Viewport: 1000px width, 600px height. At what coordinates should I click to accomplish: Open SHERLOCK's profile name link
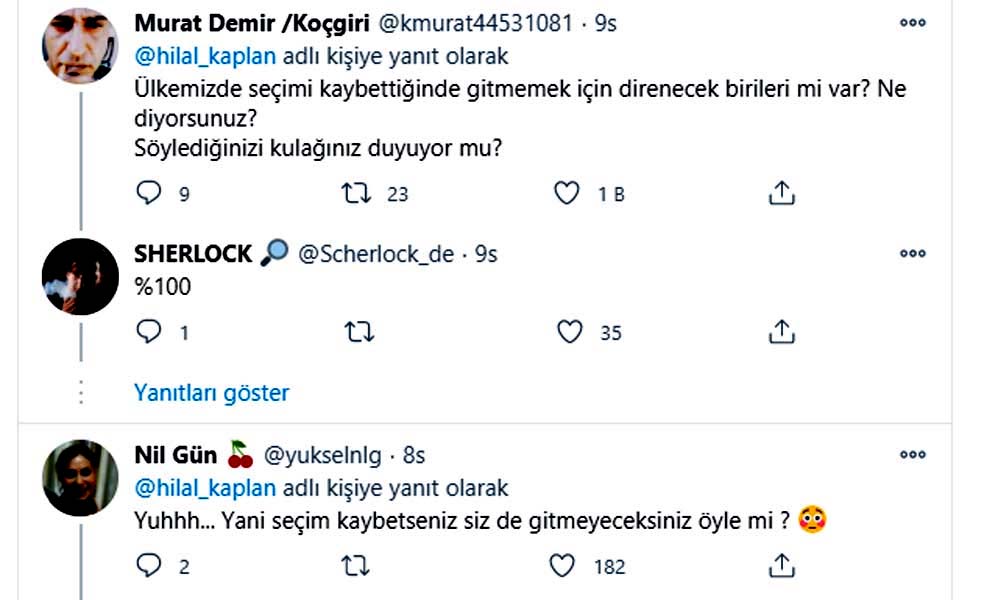coord(193,254)
